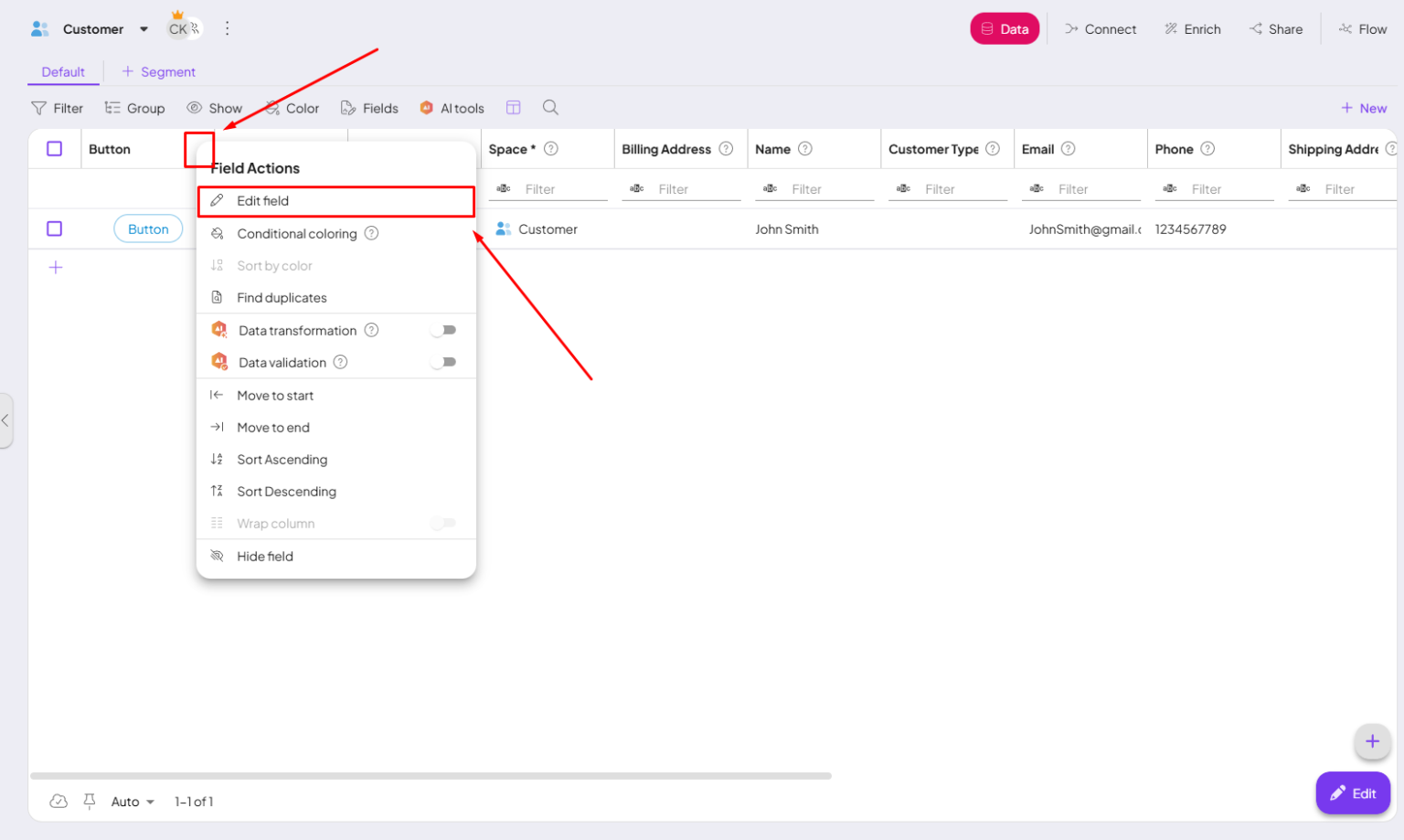This screenshot has height=840, width=1404.
Task: Select the Color toolbar icon
Action: pyautogui.click(x=292, y=108)
